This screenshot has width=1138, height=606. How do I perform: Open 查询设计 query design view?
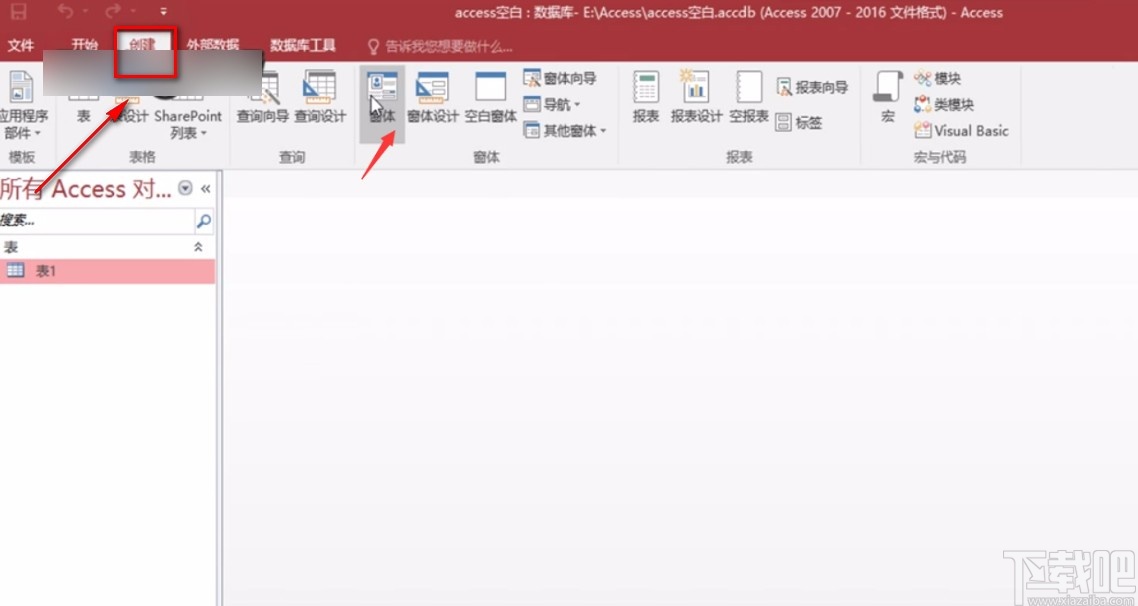(x=319, y=97)
